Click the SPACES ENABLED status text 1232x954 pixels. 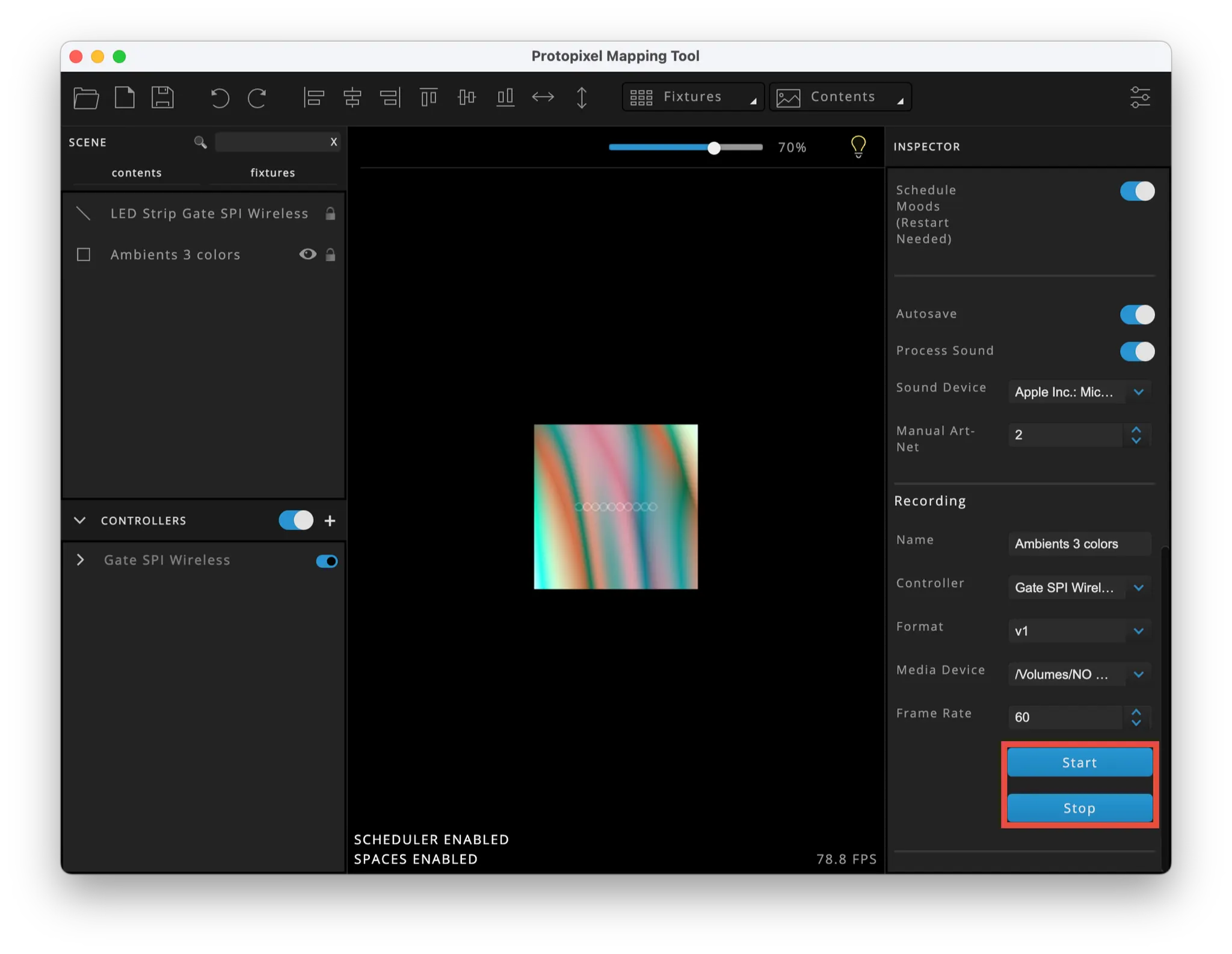416,859
